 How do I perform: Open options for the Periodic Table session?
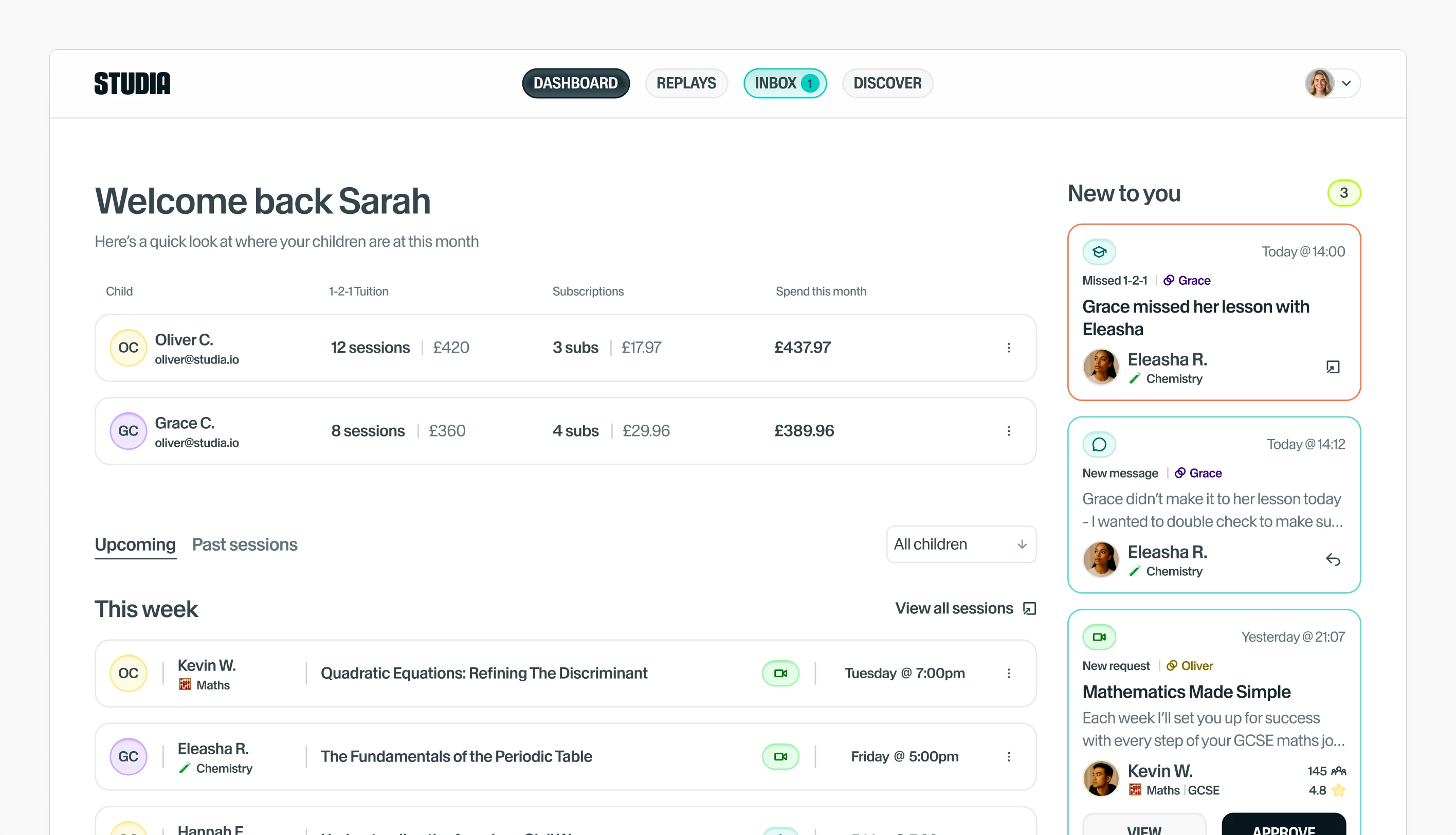[x=1008, y=756]
